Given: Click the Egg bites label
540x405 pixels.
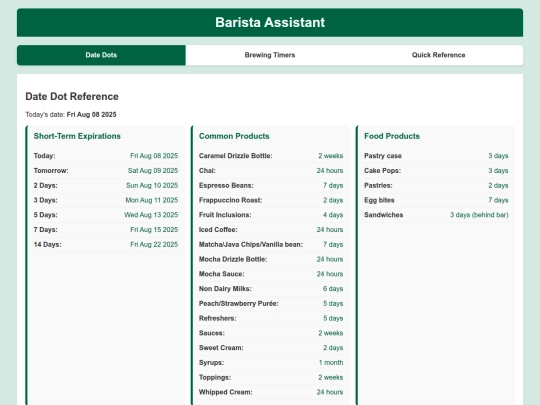Looking at the screenshot, I should (379, 200).
